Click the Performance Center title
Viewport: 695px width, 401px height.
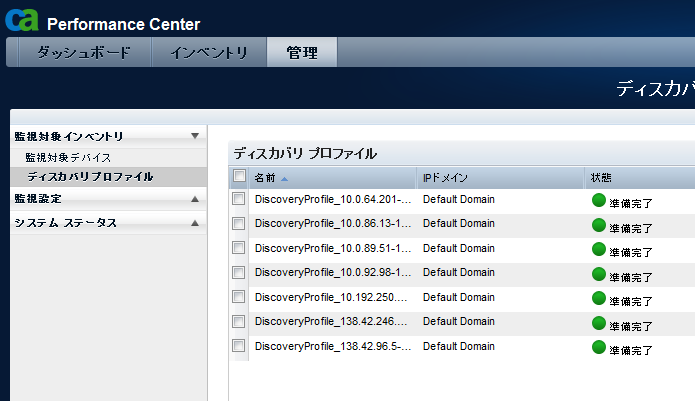click(124, 24)
